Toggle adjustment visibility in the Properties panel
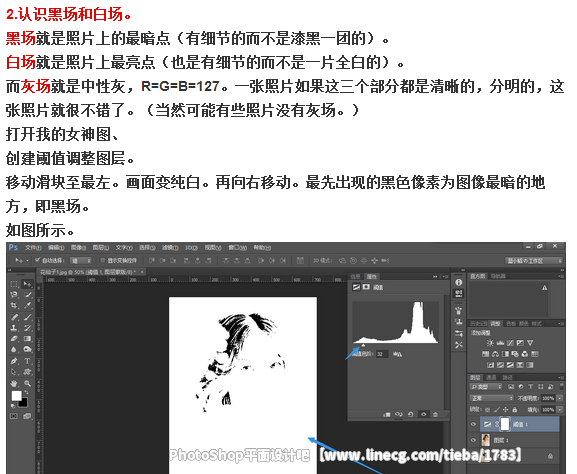 tap(424, 414)
